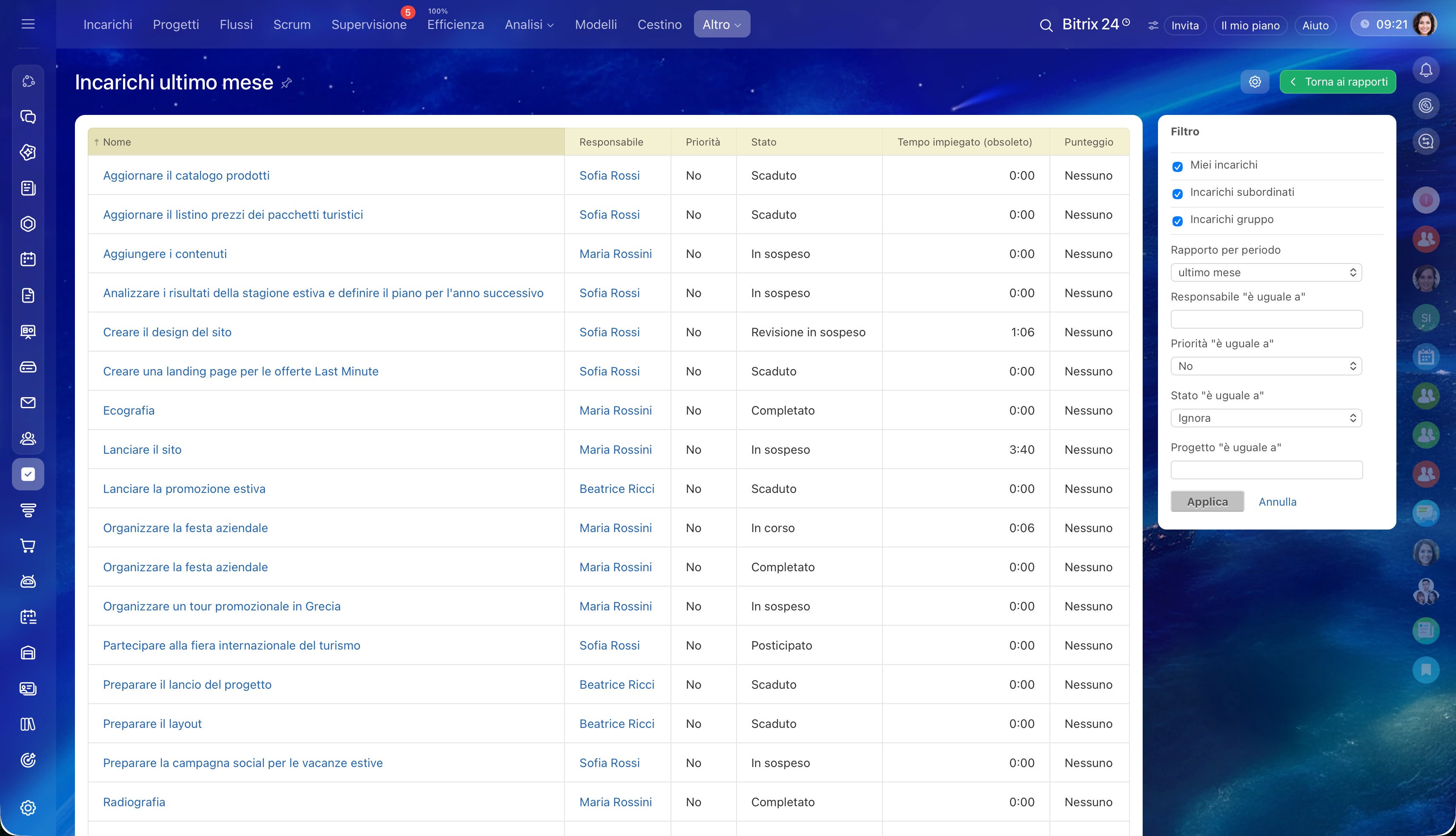Open the Priorità 'è uguale a' dropdown
The height and width of the screenshot is (836, 1456).
click(x=1266, y=366)
